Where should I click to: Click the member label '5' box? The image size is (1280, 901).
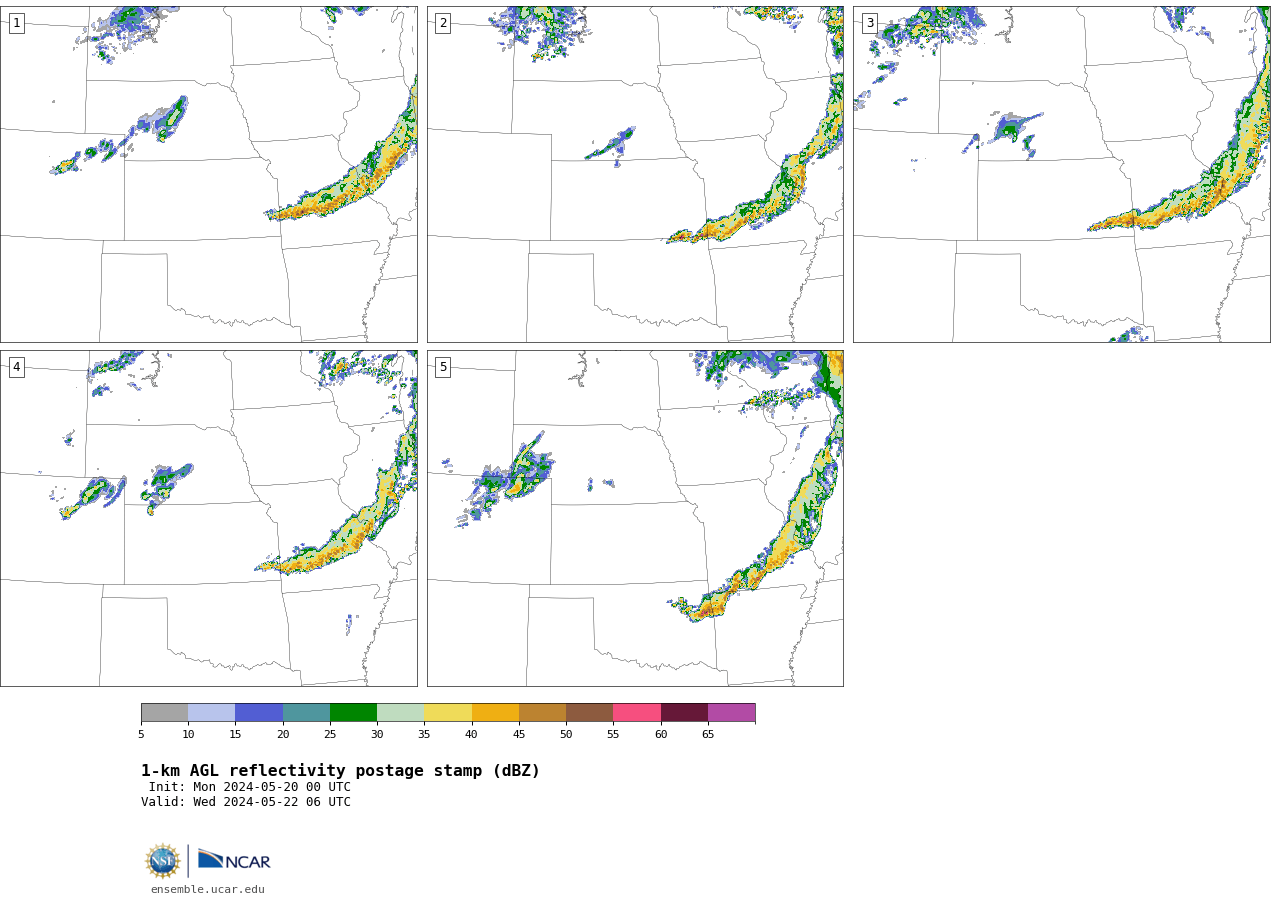443,367
